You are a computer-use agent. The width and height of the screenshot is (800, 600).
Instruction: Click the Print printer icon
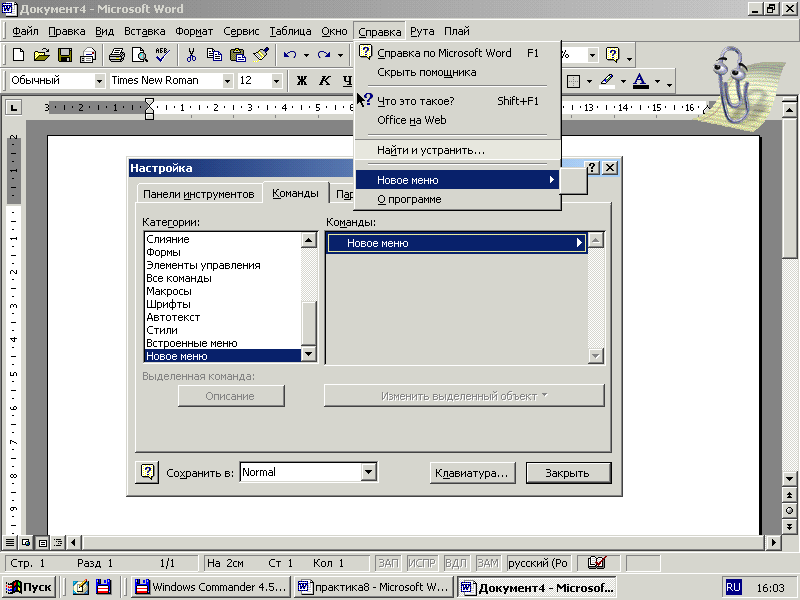point(117,55)
